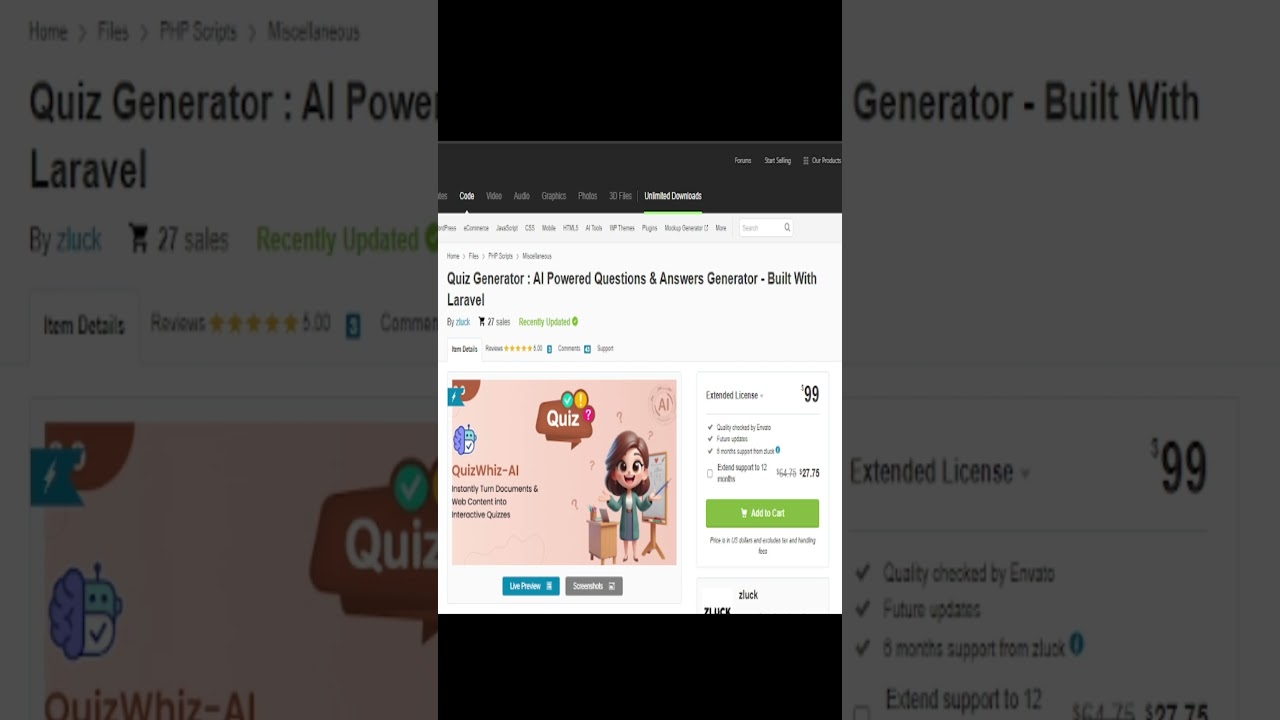This screenshot has height=720, width=1280.
Task: Click the Search input field
Action: click(x=761, y=228)
